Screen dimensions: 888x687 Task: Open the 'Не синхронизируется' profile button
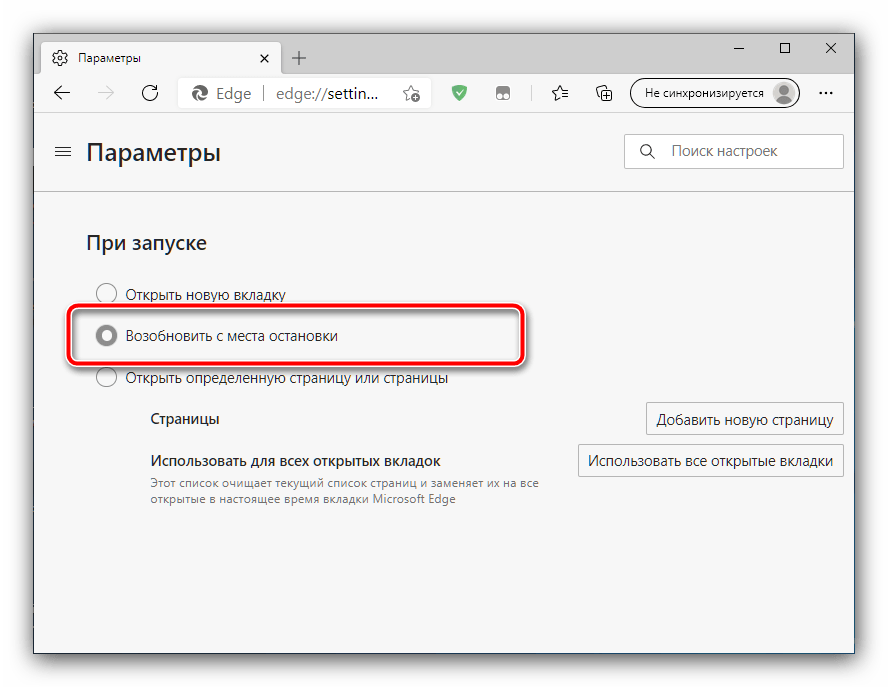point(715,93)
